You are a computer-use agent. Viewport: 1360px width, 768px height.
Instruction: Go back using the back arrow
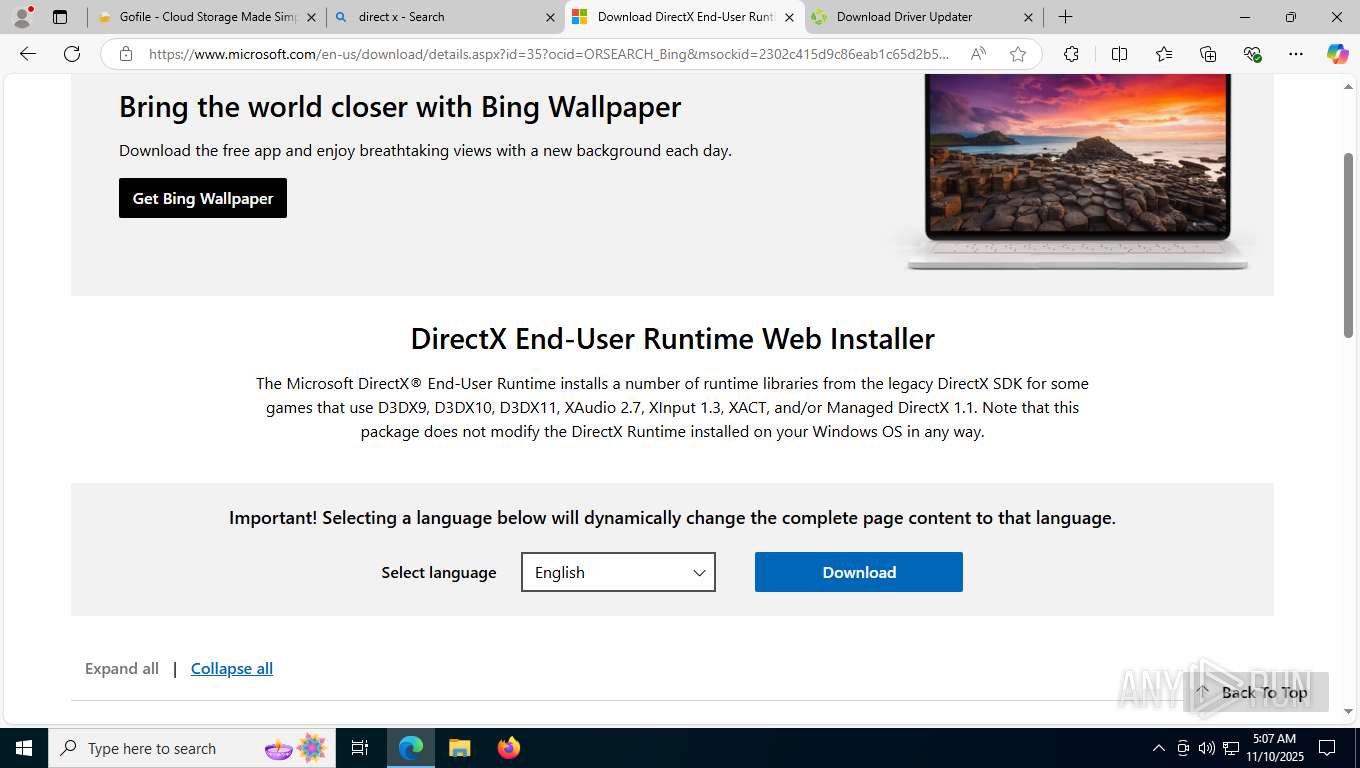[x=28, y=54]
